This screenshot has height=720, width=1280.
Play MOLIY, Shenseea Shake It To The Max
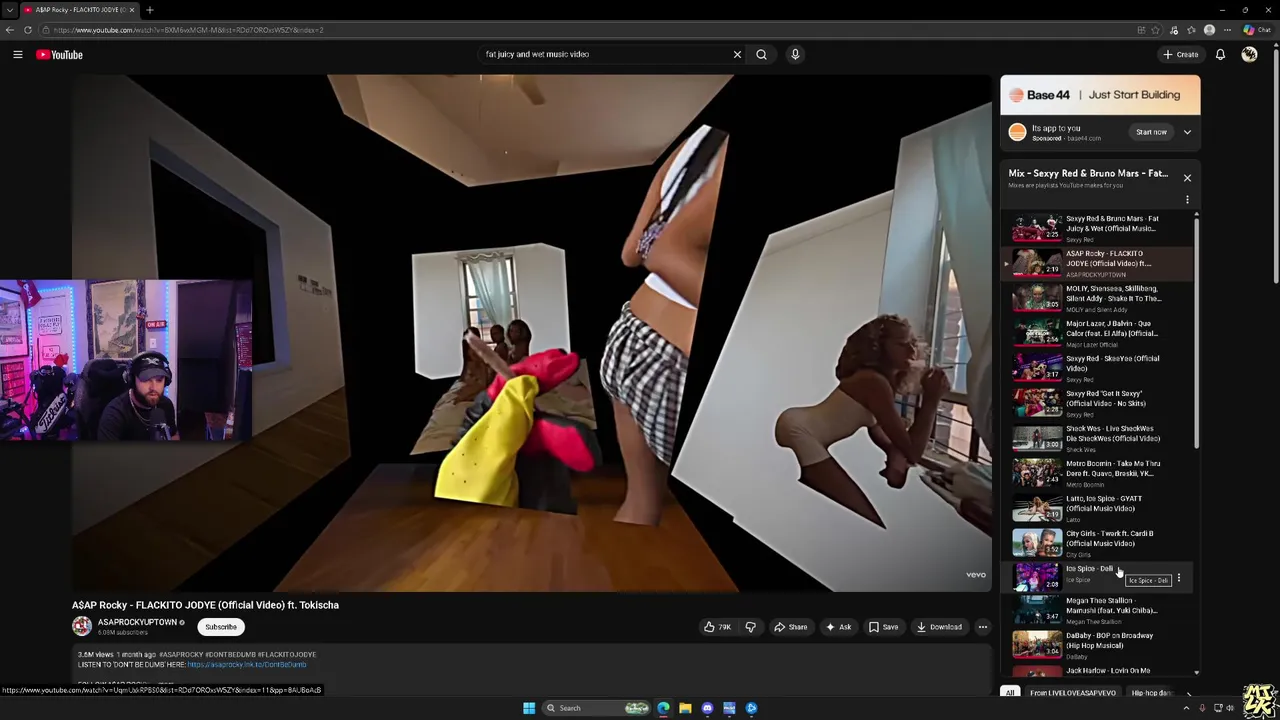1100,298
